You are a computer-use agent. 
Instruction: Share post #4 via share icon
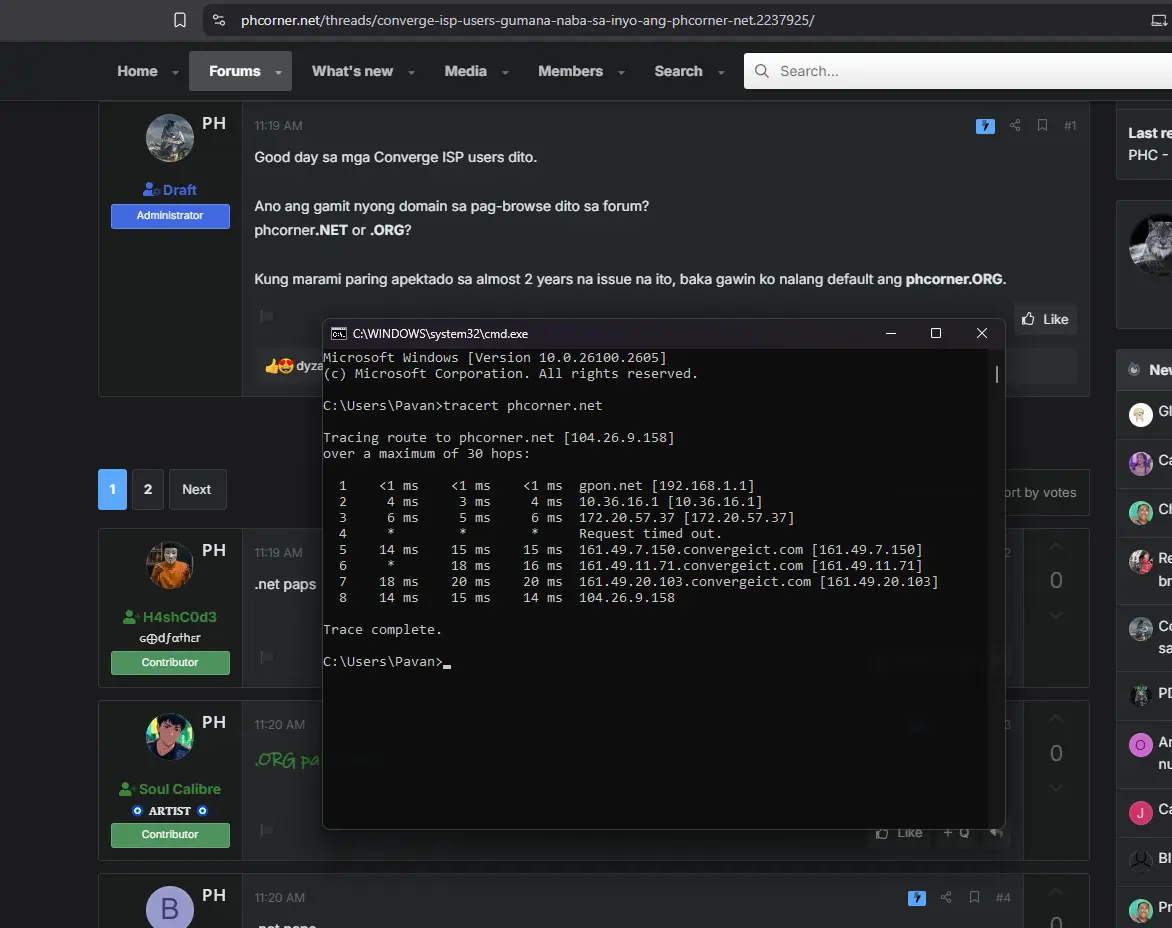click(x=946, y=897)
